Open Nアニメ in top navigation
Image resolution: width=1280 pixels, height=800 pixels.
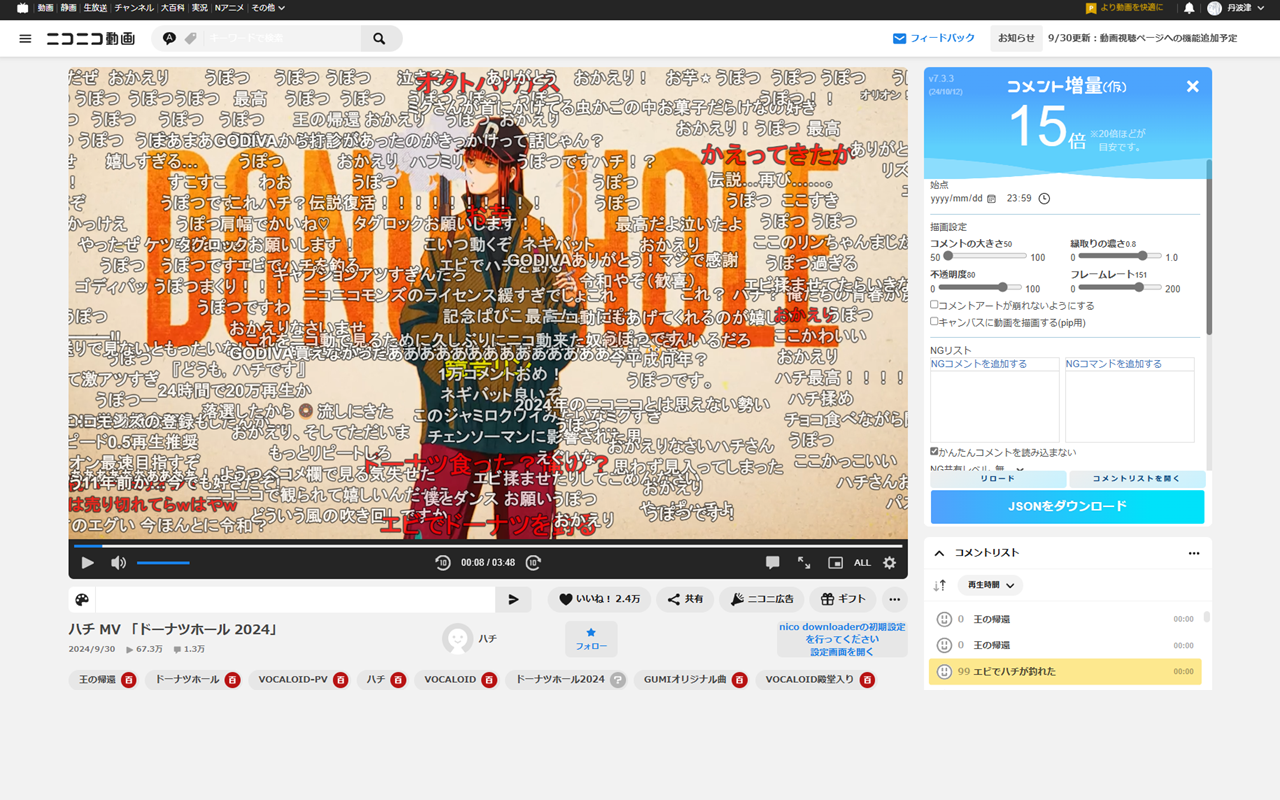[228, 8]
